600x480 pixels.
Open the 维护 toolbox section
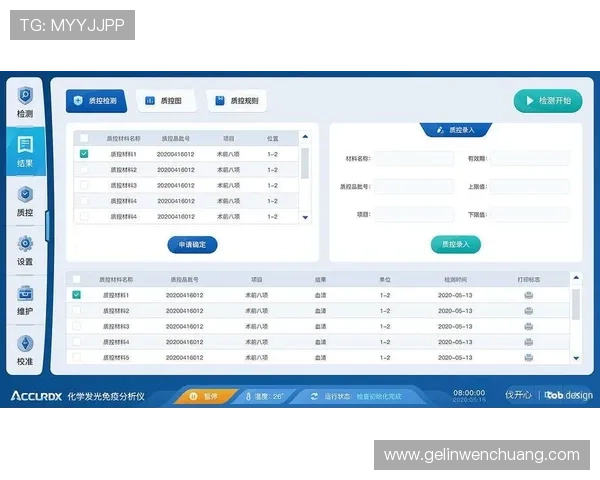pyautogui.click(x=25, y=300)
